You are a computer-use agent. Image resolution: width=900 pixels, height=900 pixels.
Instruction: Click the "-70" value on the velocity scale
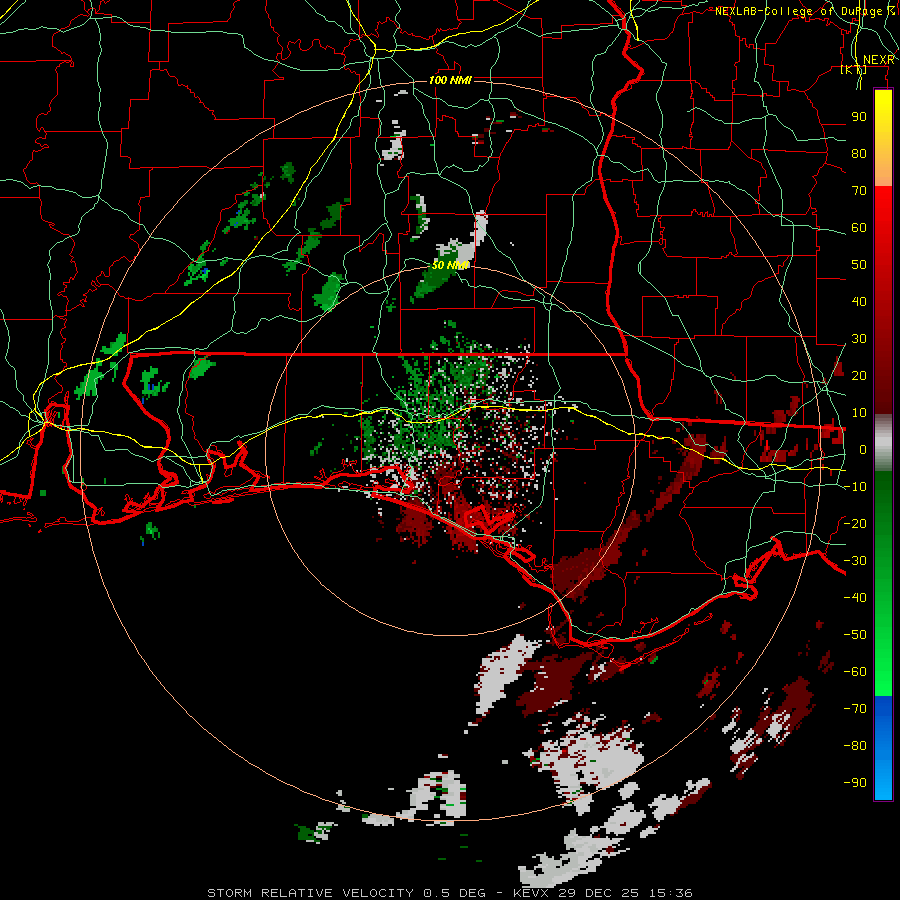click(x=855, y=709)
